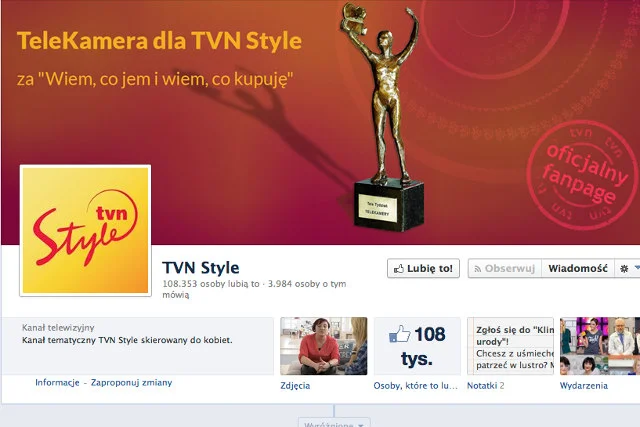Click the Wydarzenia label link

click(x=584, y=385)
